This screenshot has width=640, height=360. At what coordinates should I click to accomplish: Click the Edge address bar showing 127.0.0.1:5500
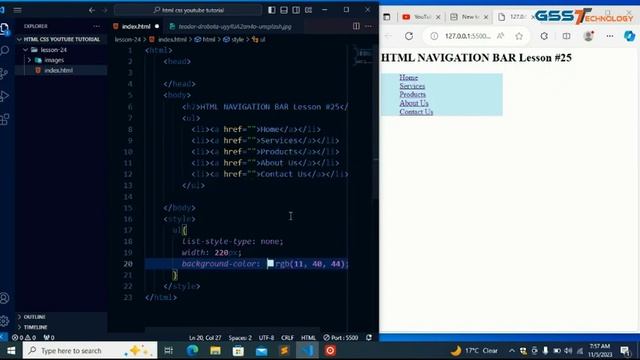click(467, 36)
